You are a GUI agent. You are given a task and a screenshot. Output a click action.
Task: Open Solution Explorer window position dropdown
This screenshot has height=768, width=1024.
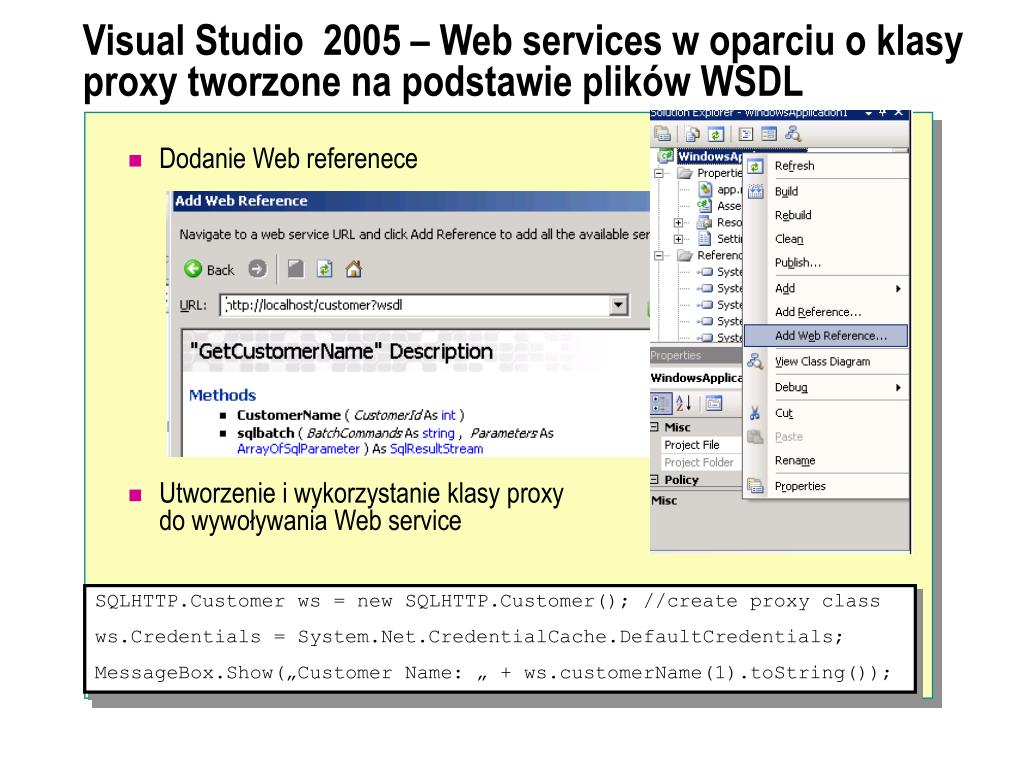click(x=868, y=114)
